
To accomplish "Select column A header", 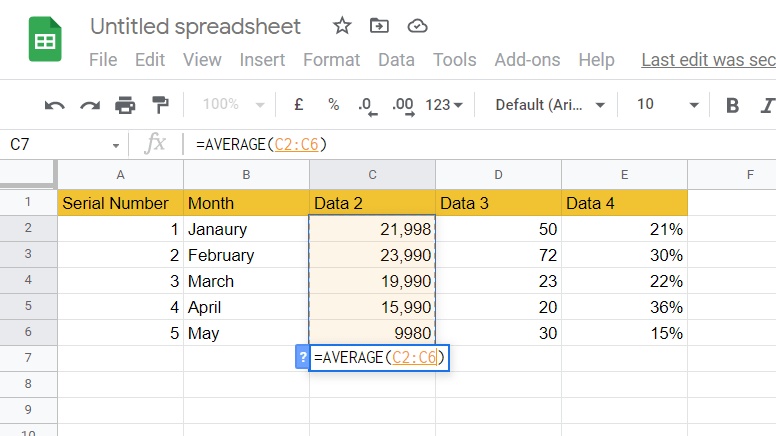I will point(120,175).
